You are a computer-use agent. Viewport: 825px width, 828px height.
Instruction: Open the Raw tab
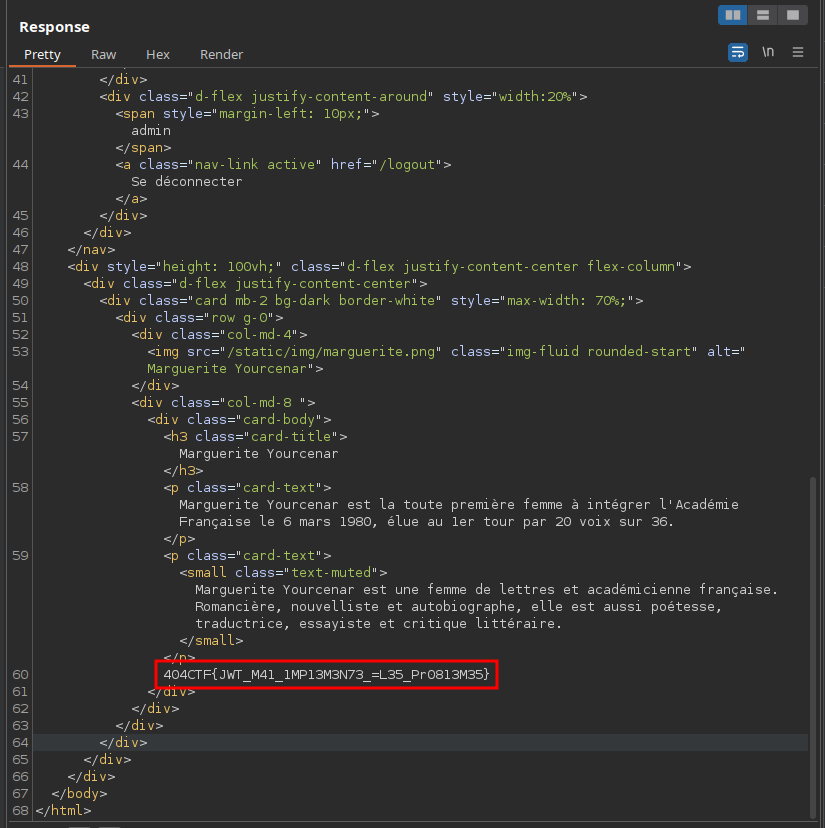(x=103, y=54)
